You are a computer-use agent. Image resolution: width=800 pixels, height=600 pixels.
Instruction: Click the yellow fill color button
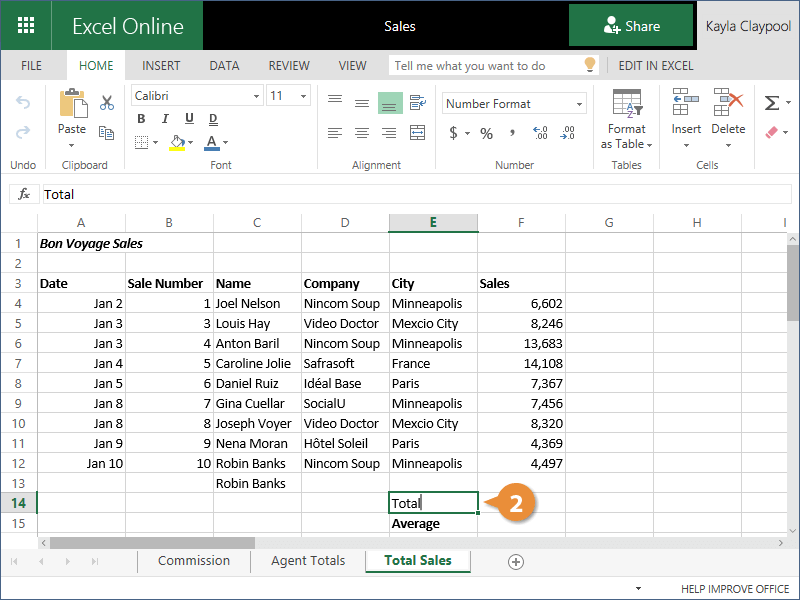176,142
